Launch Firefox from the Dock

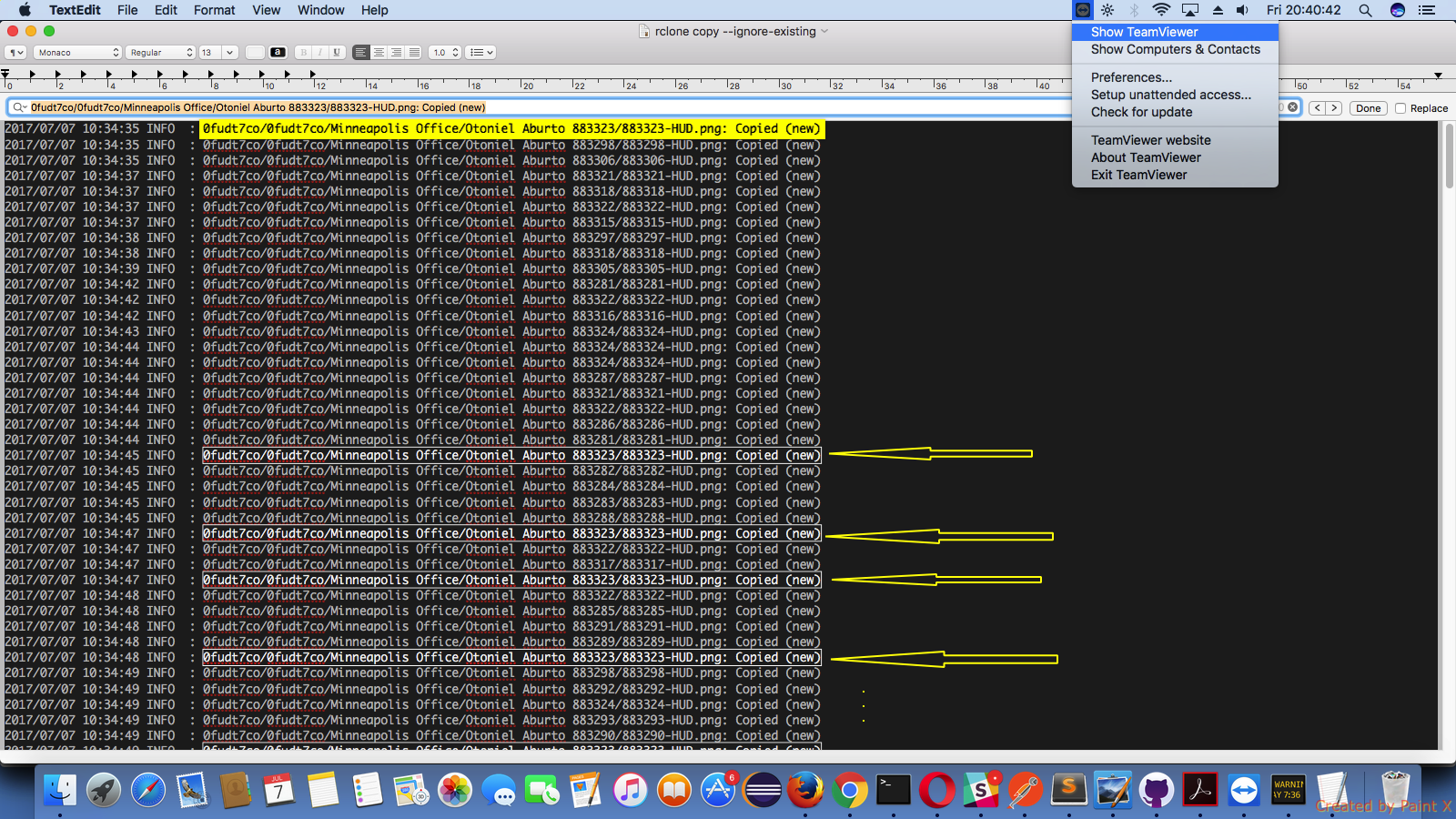[804, 791]
